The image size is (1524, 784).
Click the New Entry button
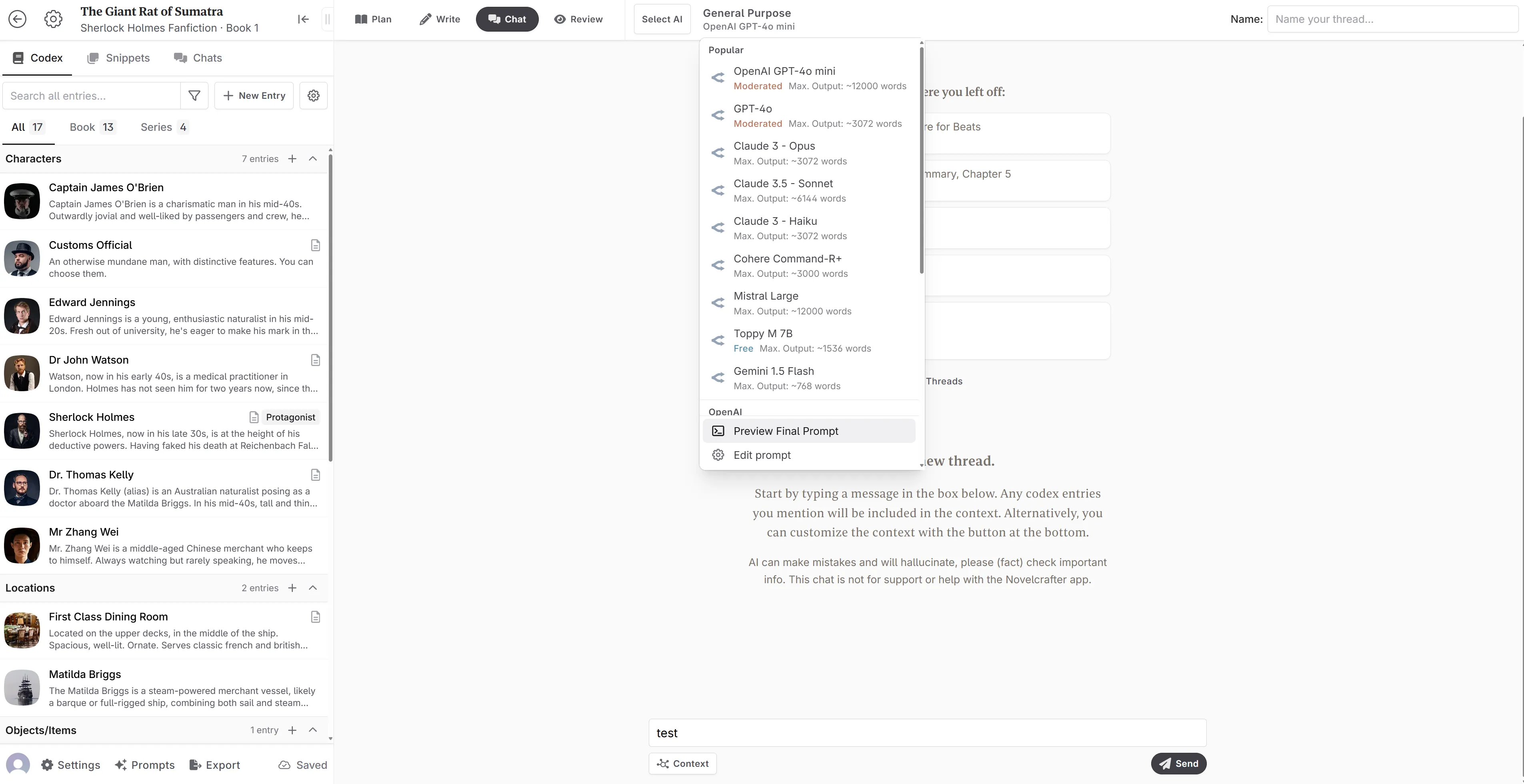click(254, 95)
